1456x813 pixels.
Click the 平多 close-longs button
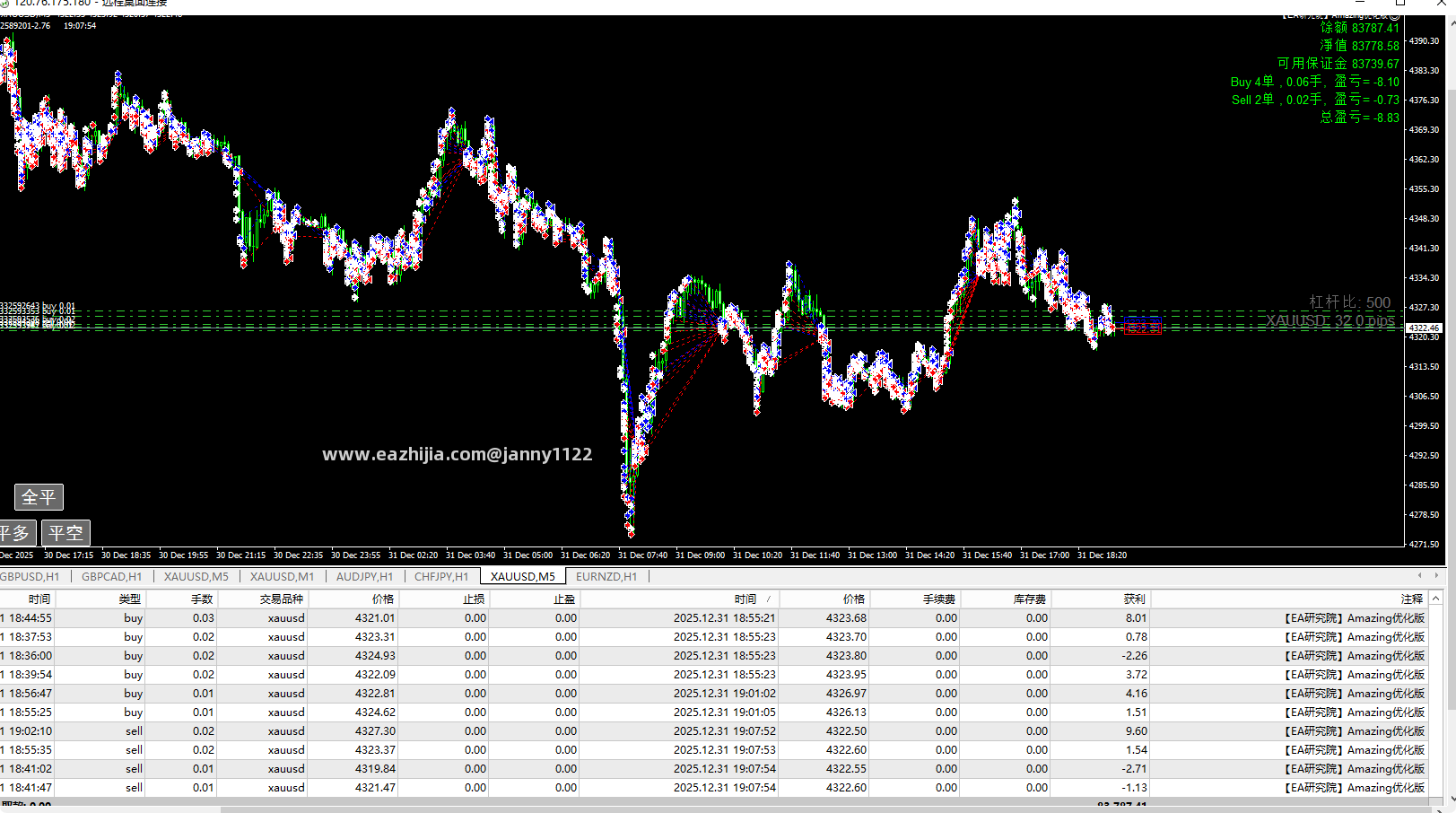click(17, 533)
